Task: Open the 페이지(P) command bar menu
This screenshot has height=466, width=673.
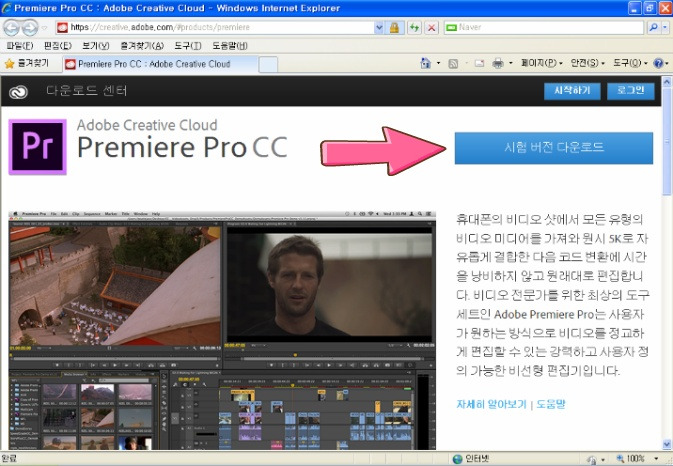Action: pos(541,64)
